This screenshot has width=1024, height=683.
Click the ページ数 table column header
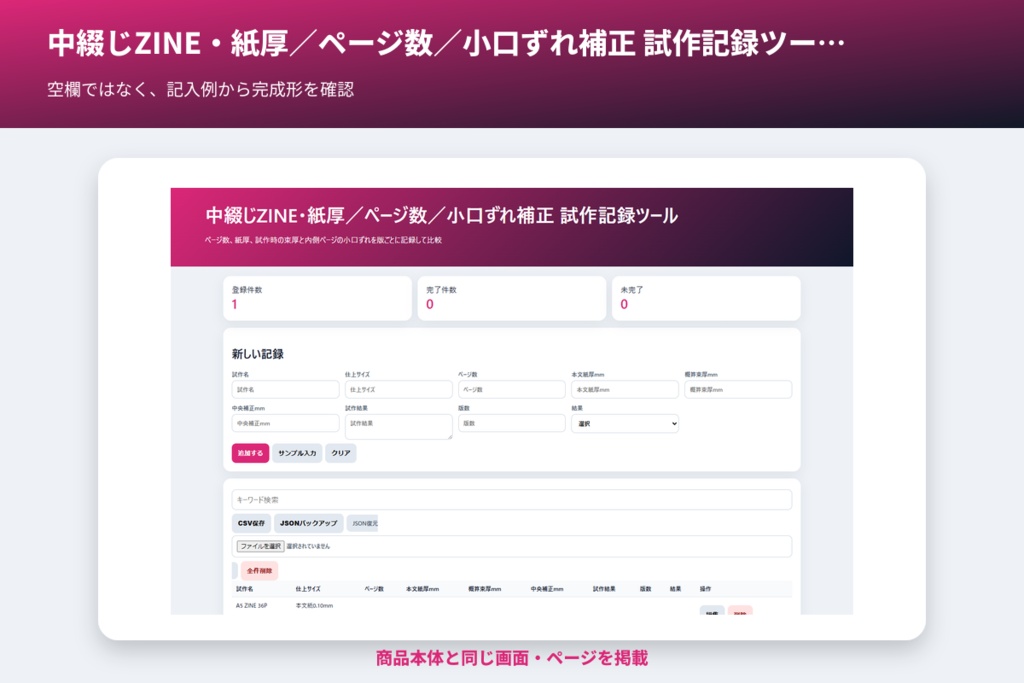(374, 589)
